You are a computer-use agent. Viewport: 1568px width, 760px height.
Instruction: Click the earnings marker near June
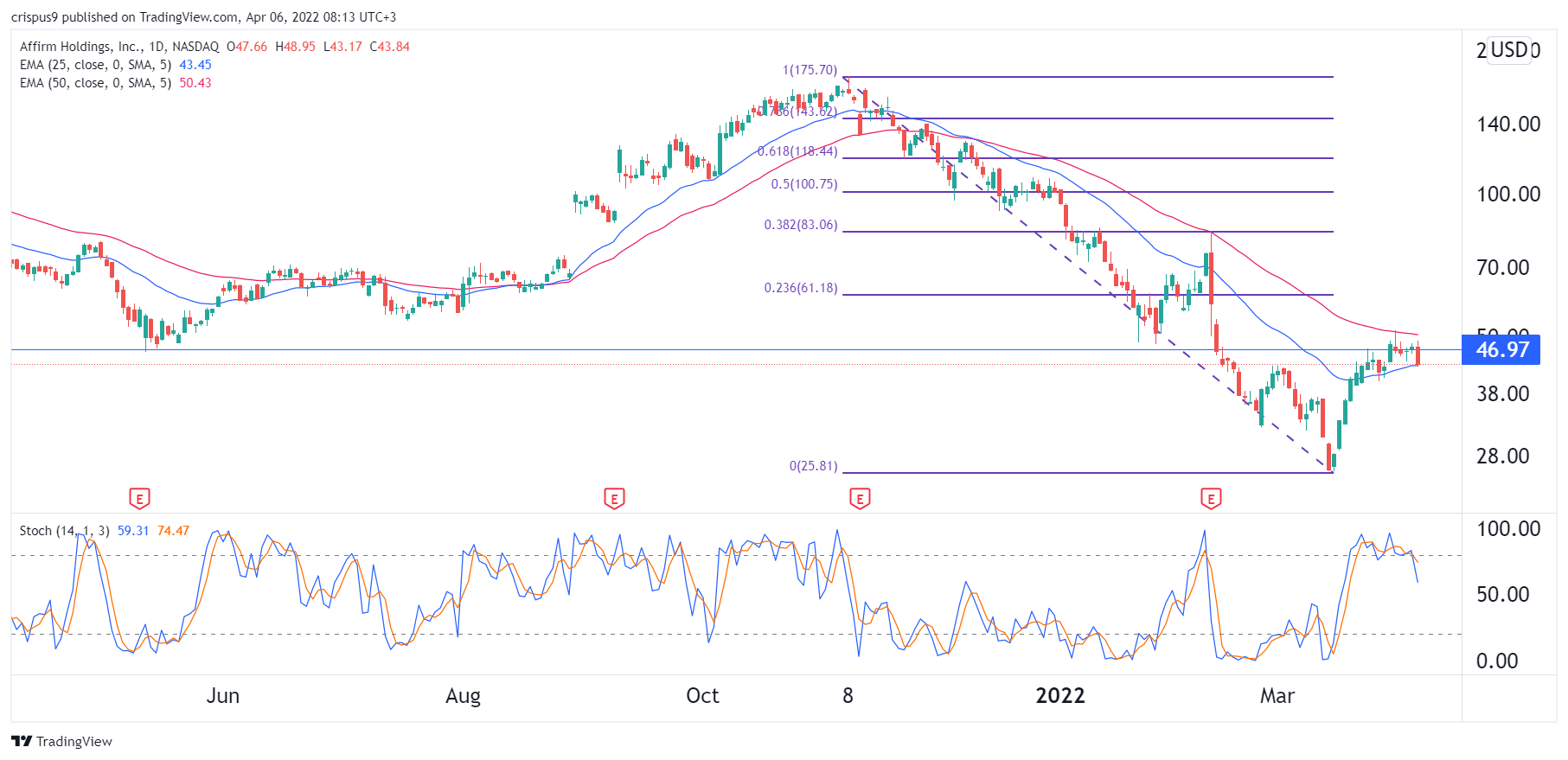(139, 498)
